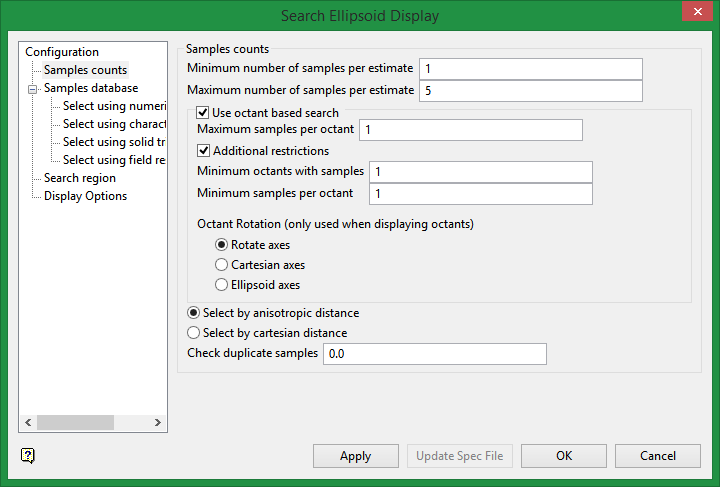Enable Select by cartesian distance
720x487 pixels.
pos(194,333)
